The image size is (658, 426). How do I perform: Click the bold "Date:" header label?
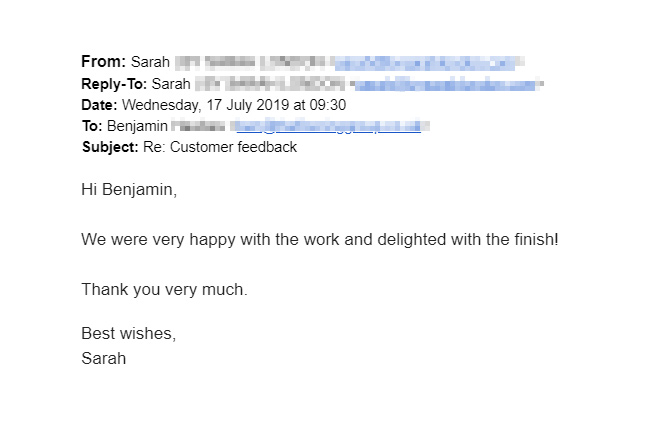[100, 105]
